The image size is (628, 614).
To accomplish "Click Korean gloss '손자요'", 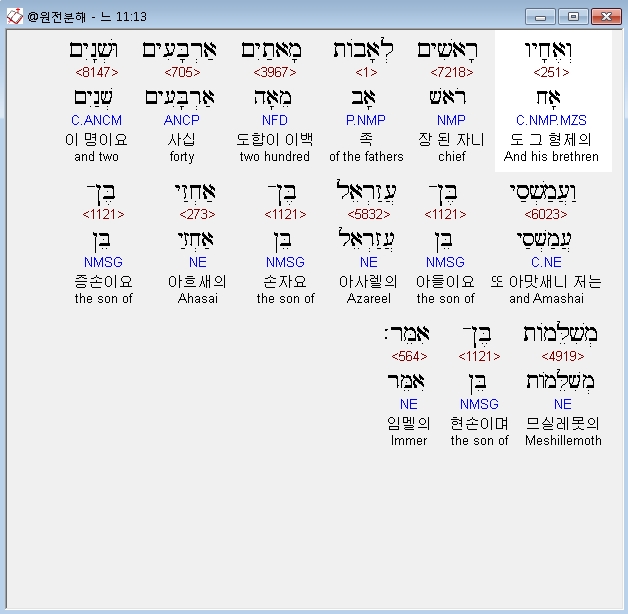I will (285, 282).
